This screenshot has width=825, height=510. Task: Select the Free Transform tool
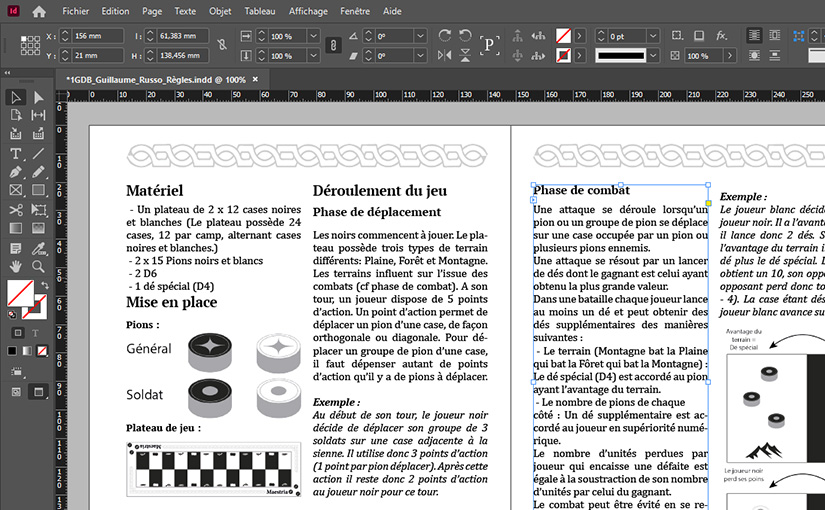[x=38, y=209]
